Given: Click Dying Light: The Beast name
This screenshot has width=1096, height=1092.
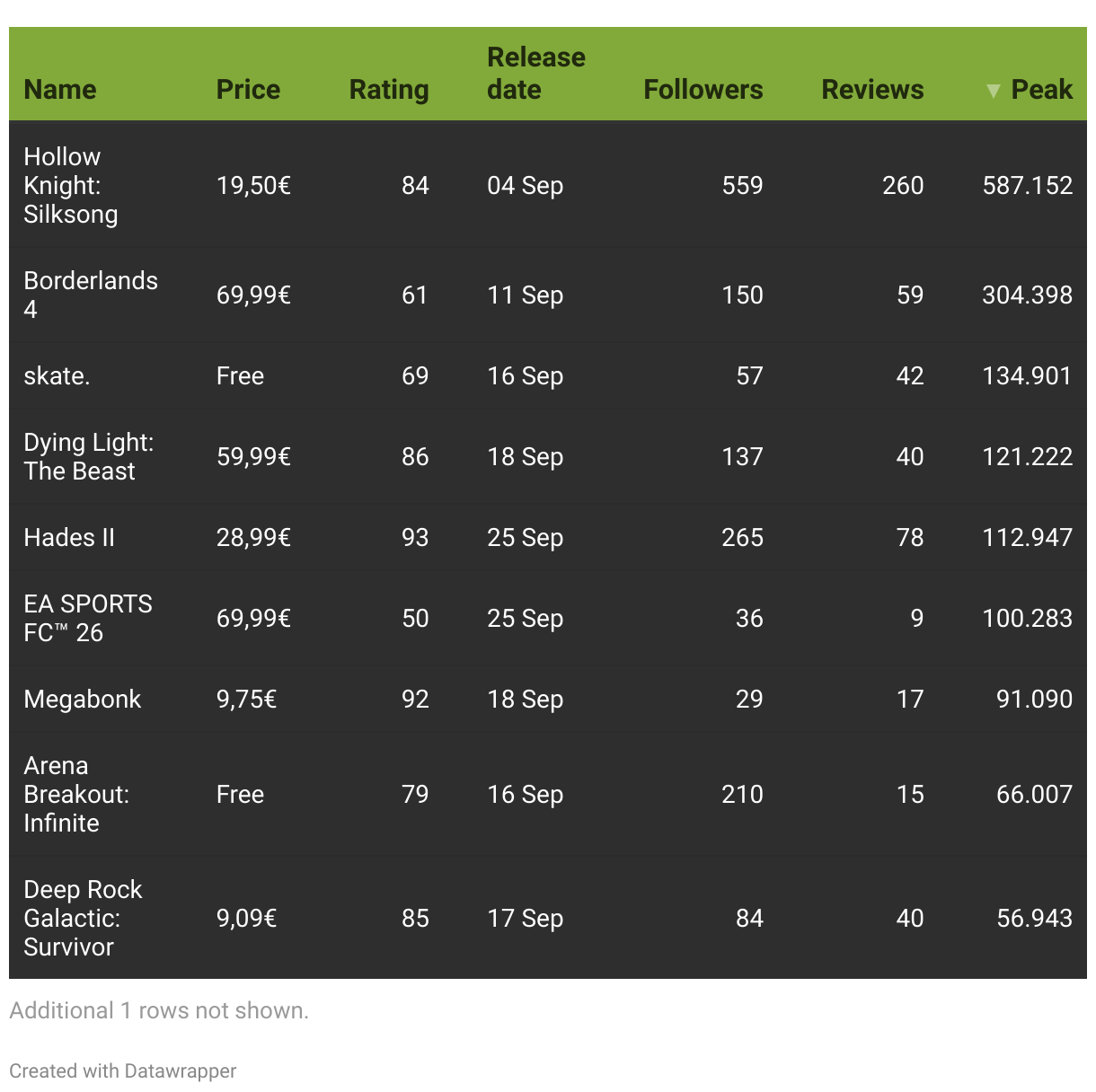Looking at the screenshot, I should (x=88, y=456).
